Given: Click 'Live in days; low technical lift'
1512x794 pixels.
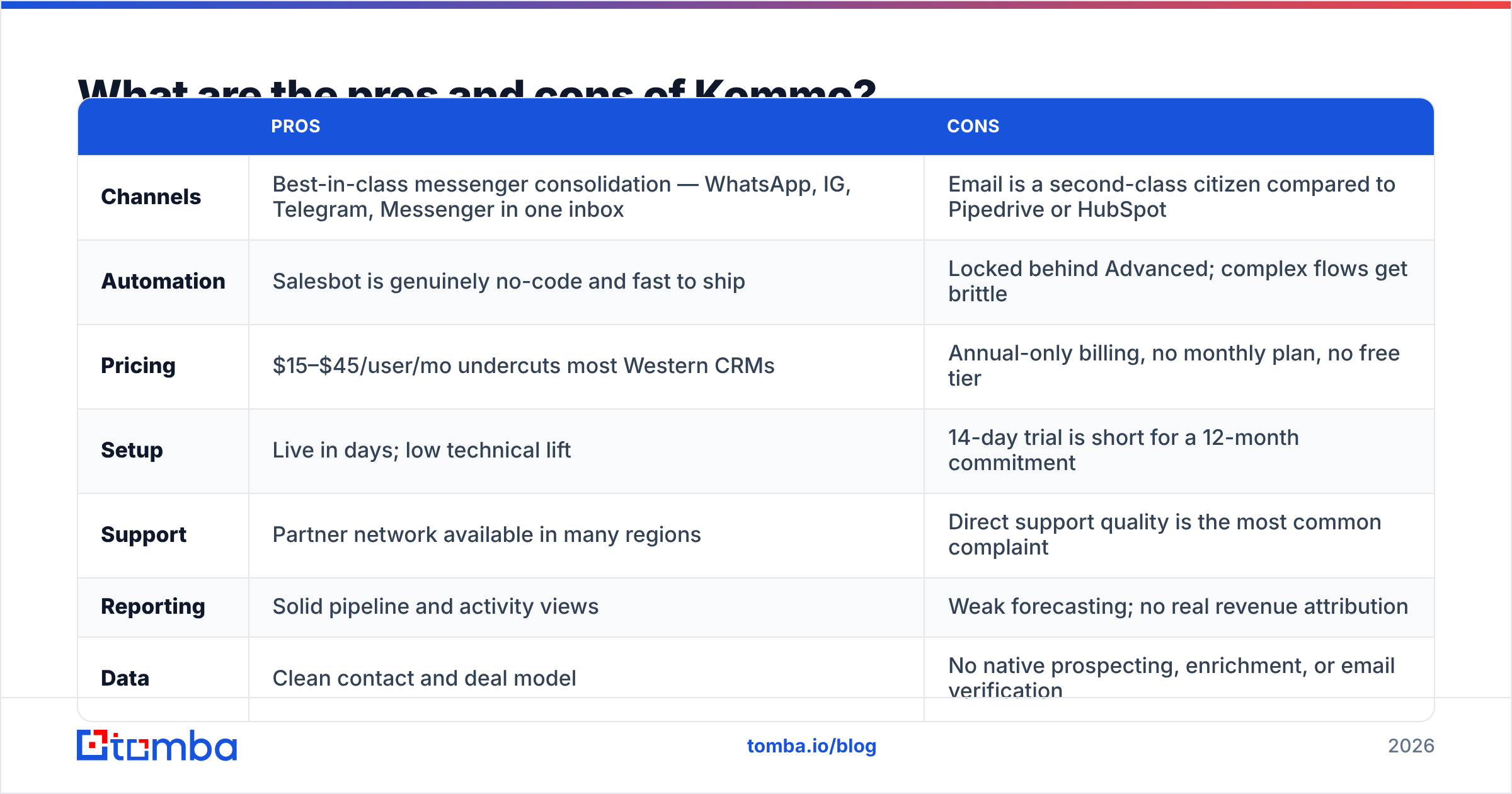Looking at the screenshot, I should (x=421, y=451).
